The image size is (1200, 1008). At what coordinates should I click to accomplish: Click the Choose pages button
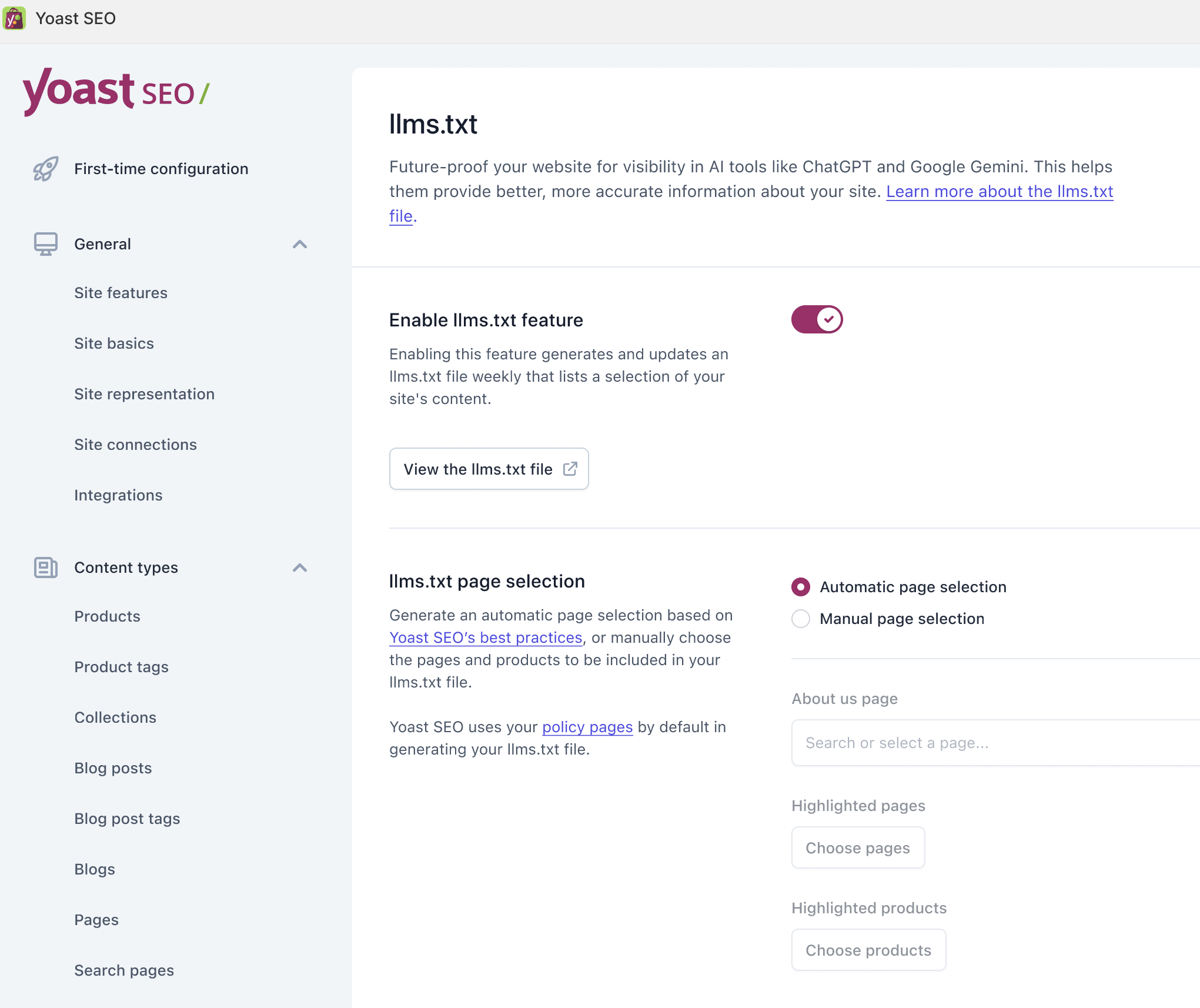coord(858,847)
